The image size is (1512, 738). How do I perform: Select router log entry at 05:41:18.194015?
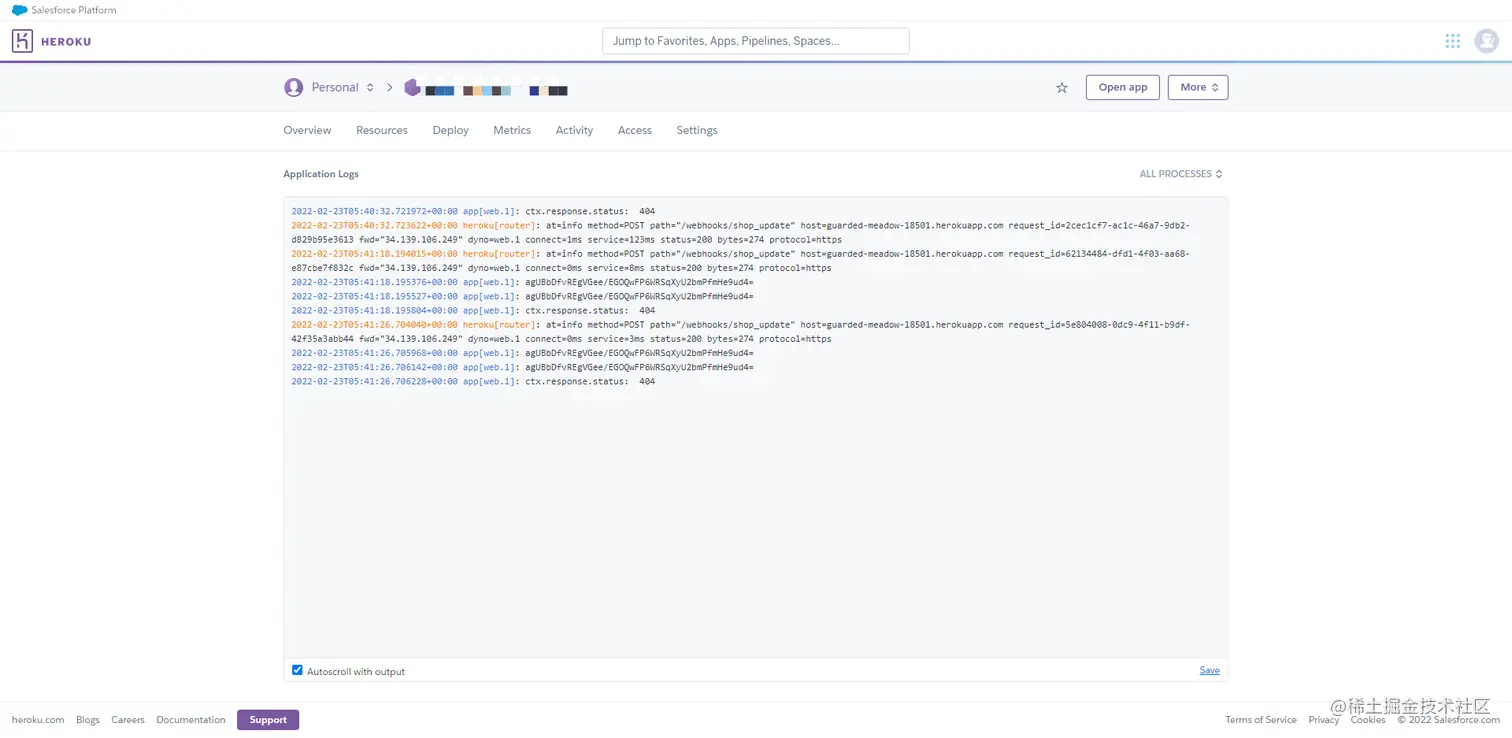tap(741, 261)
